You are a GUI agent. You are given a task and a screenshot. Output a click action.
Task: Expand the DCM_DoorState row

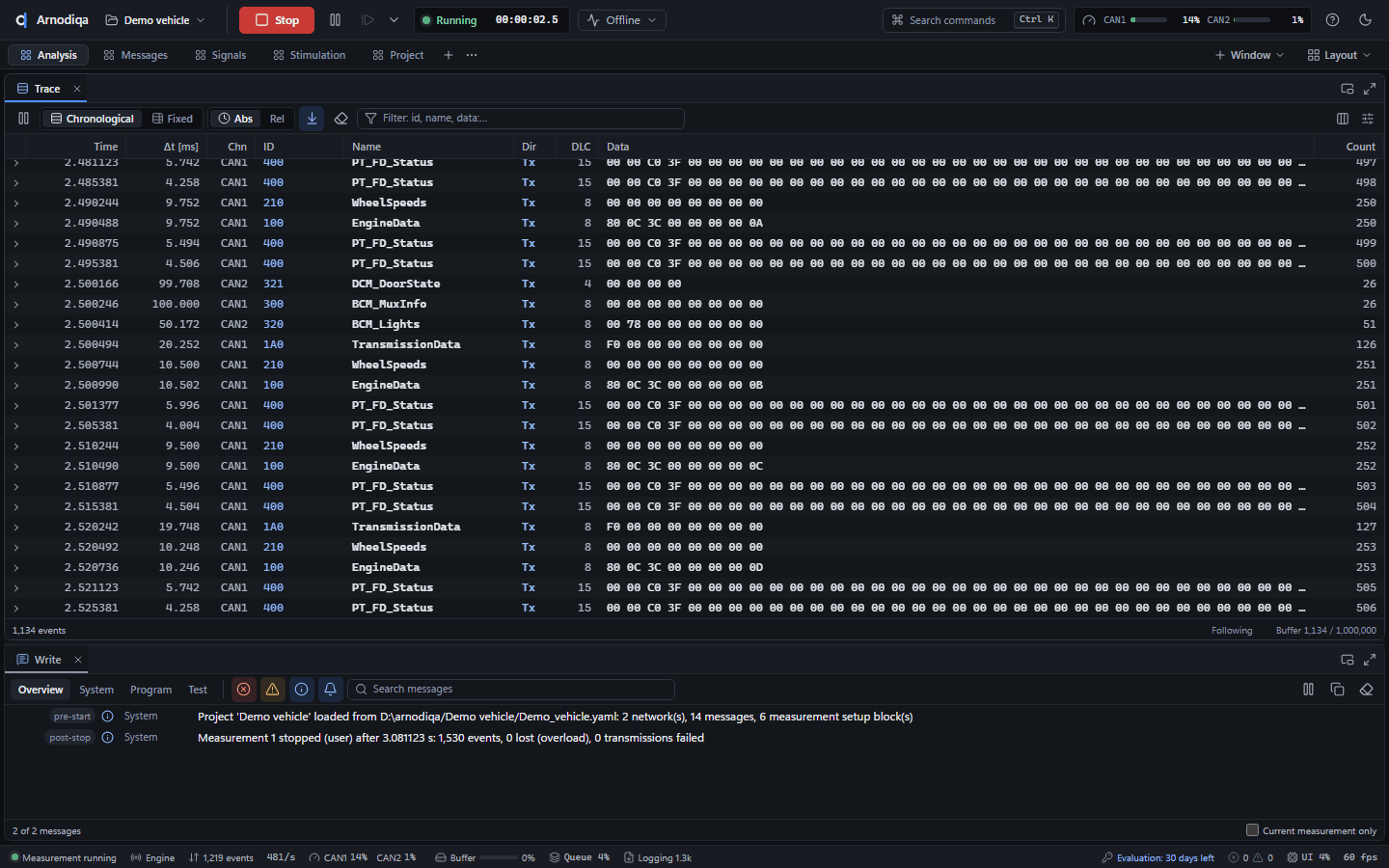click(16, 284)
